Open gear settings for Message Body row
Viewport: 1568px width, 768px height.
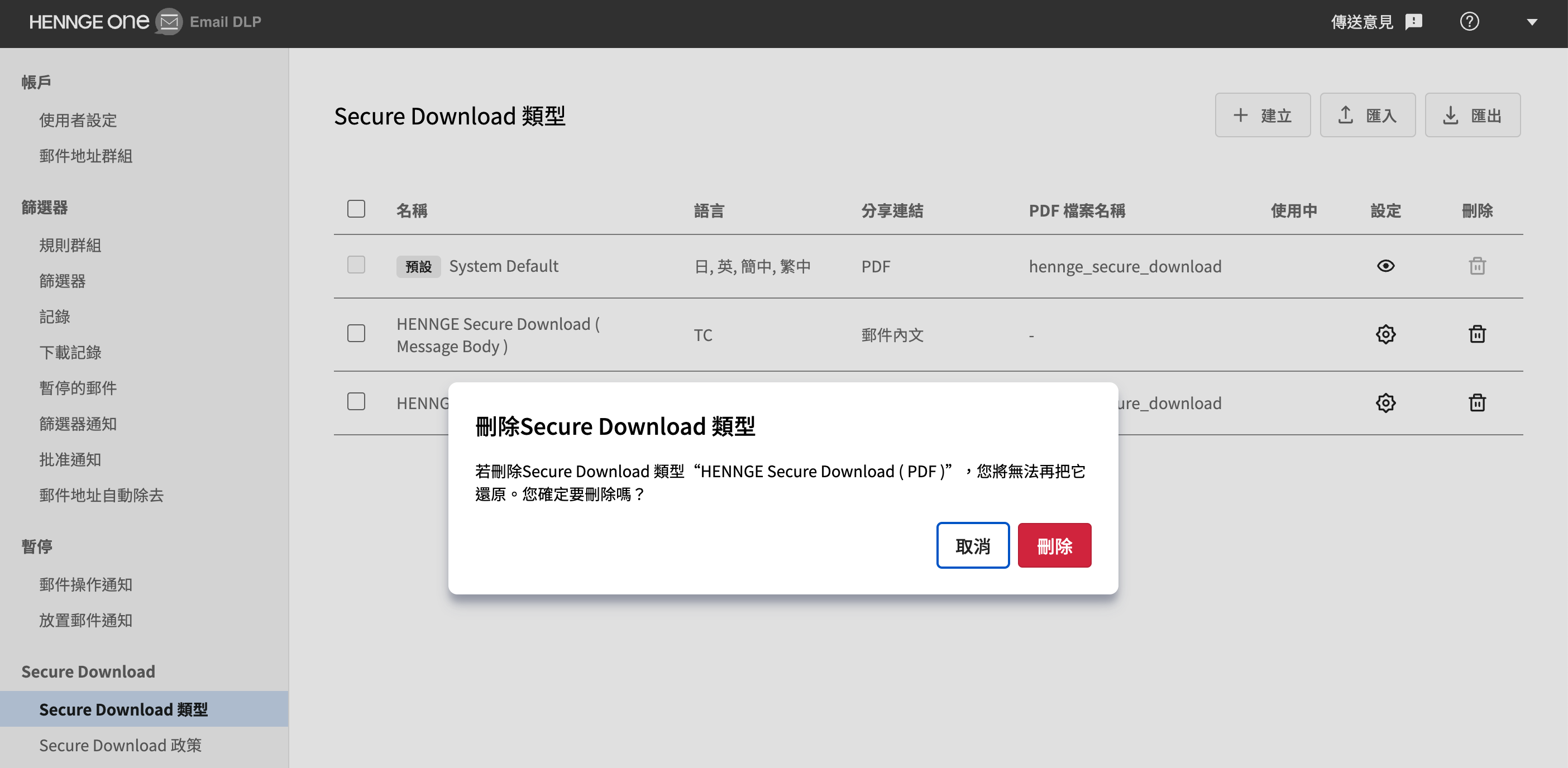pos(1385,334)
